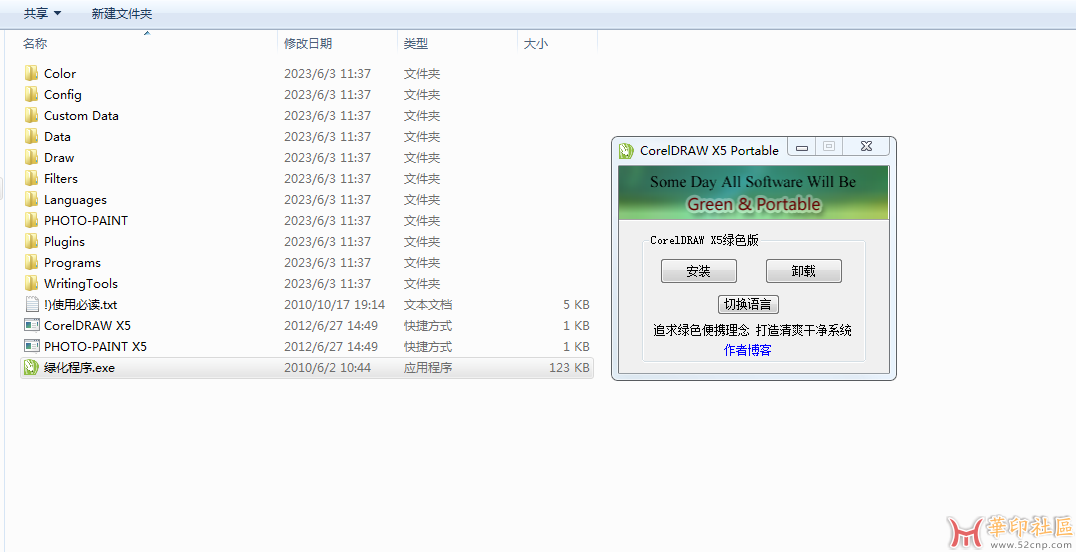Viewport: 1076px width, 552px height.
Task: Click the 大小 column header
Action: point(536,44)
